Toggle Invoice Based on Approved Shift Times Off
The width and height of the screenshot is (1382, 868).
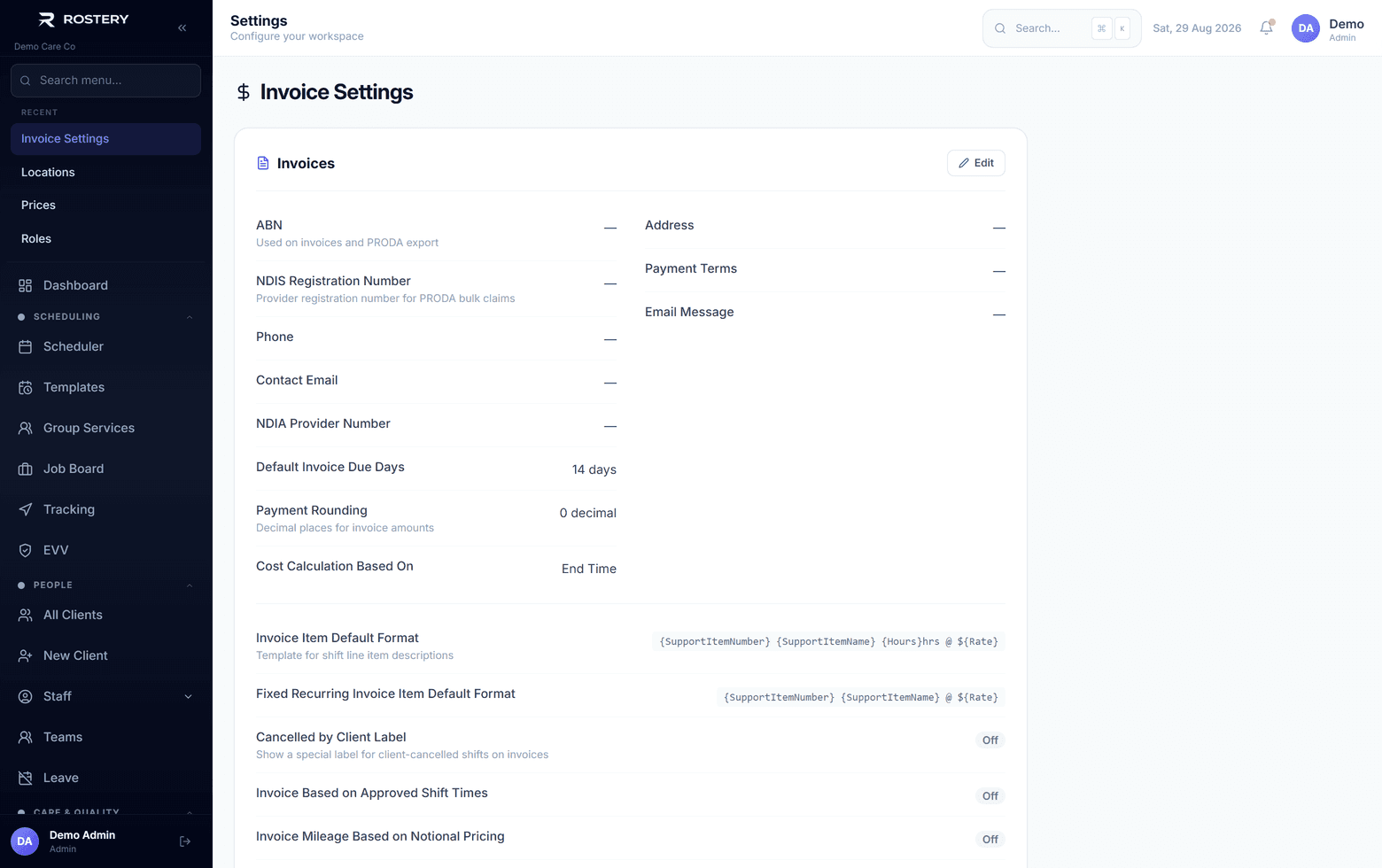pos(990,796)
